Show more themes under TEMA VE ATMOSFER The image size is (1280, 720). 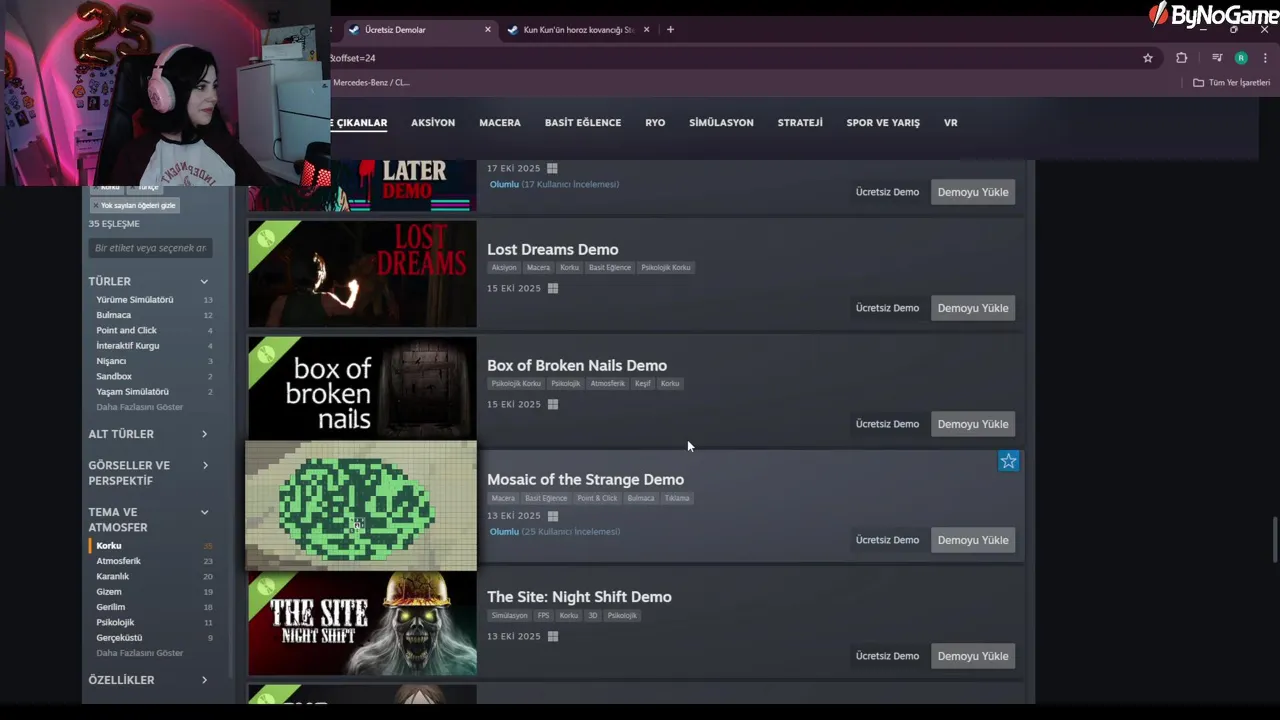(140, 653)
